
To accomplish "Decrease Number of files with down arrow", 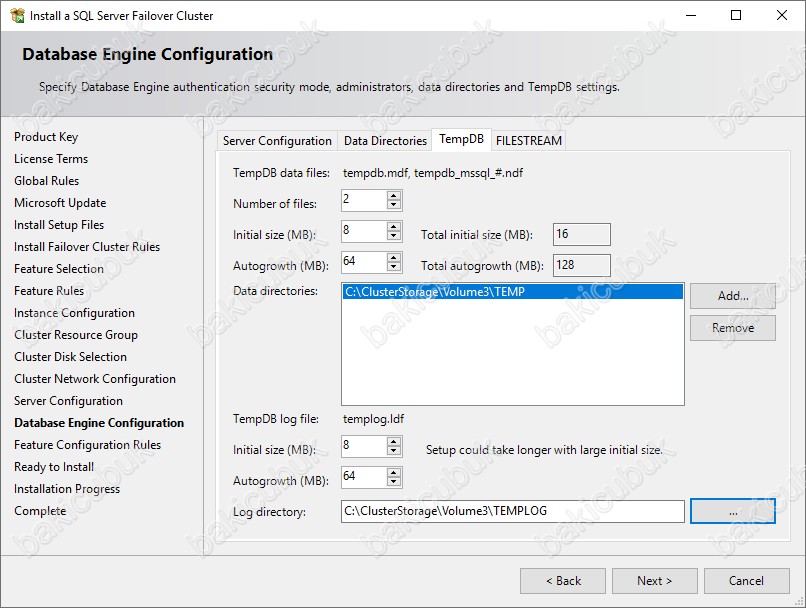I will coord(394,205).
